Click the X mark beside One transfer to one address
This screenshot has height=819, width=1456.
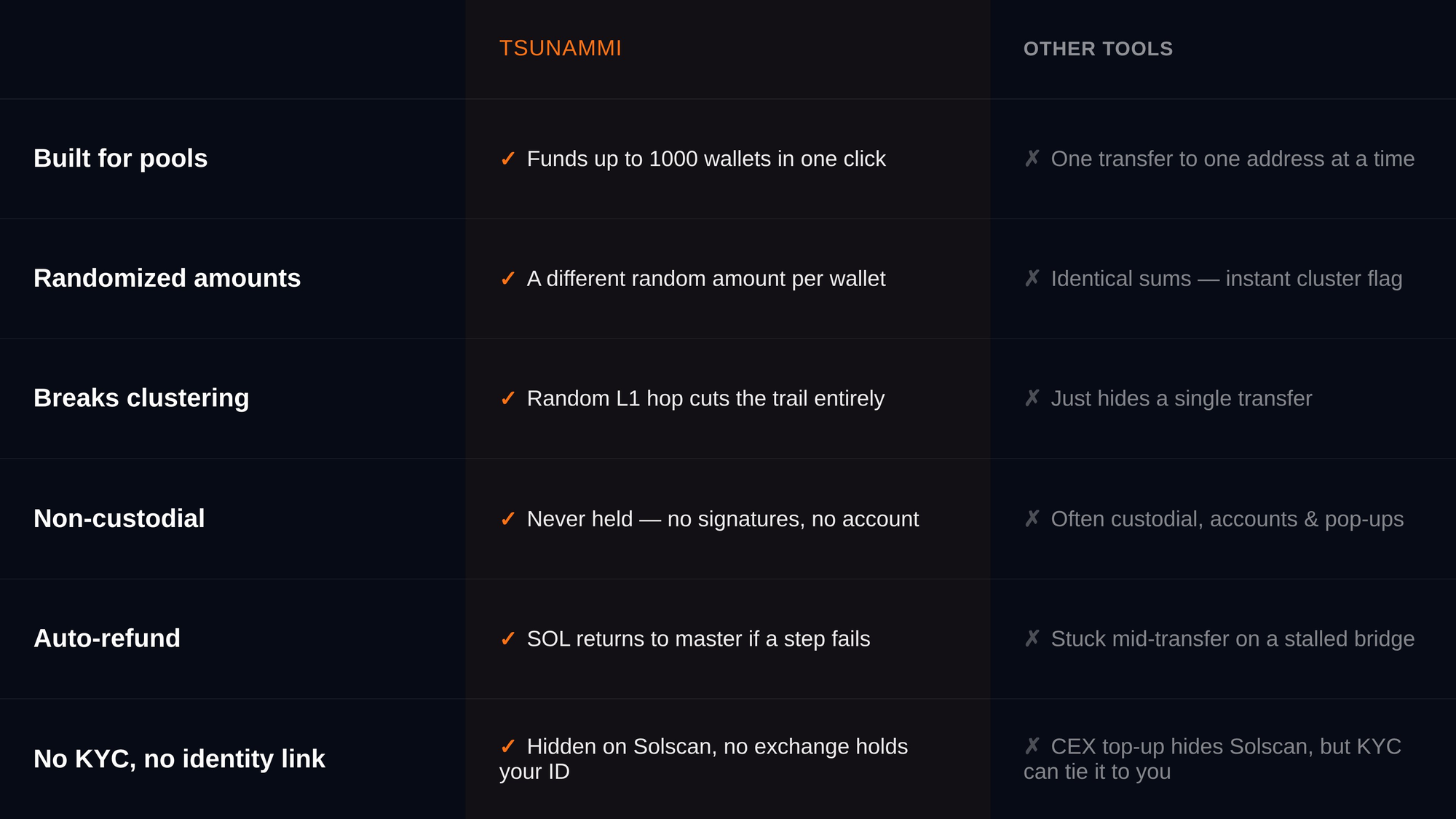click(1032, 159)
